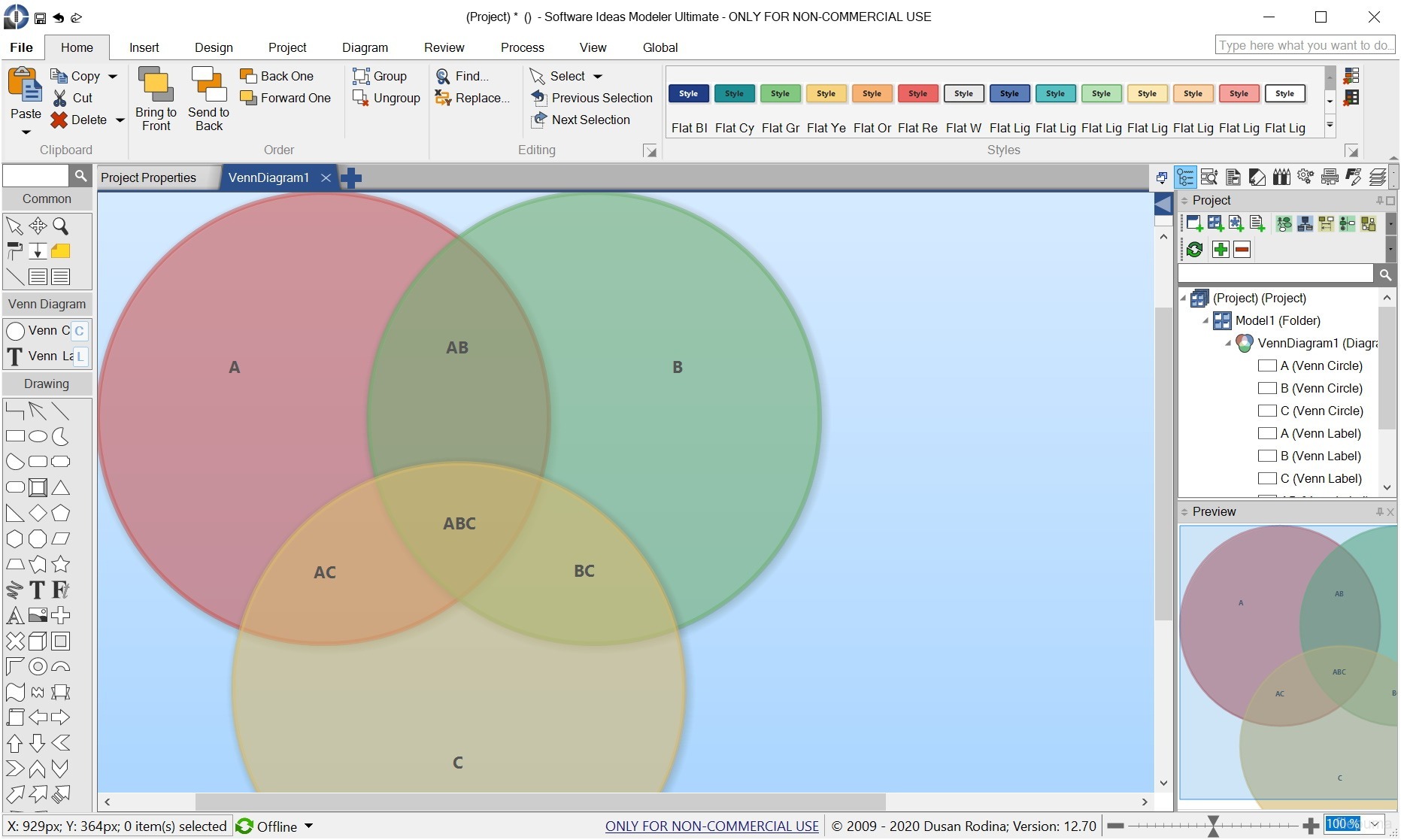Check the A (Venn Circle) checkbox
Screen dimensions: 1401x840
click(x=1267, y=365)
